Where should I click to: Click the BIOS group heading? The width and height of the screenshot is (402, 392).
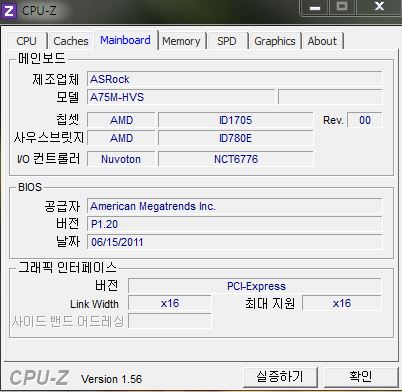pos(30,187)
